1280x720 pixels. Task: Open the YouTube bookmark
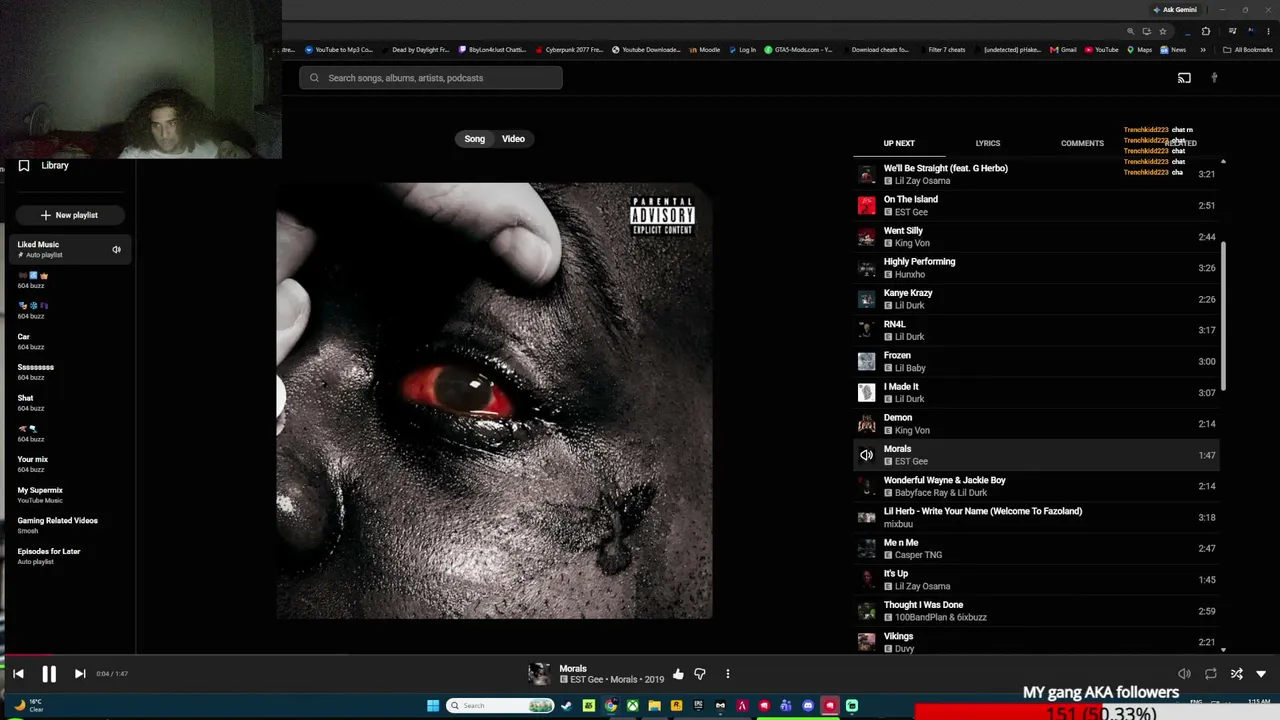1101,50
